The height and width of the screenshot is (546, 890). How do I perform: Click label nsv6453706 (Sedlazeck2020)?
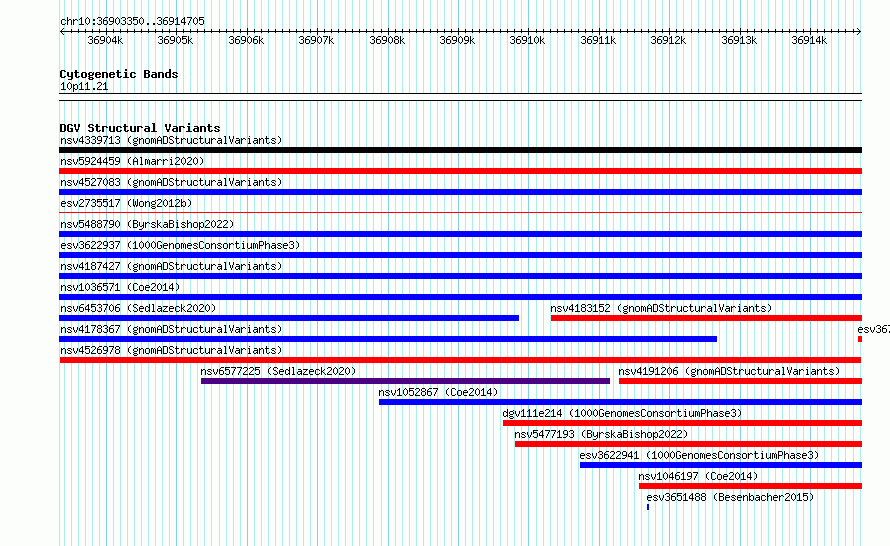click(x=138, y=308)
